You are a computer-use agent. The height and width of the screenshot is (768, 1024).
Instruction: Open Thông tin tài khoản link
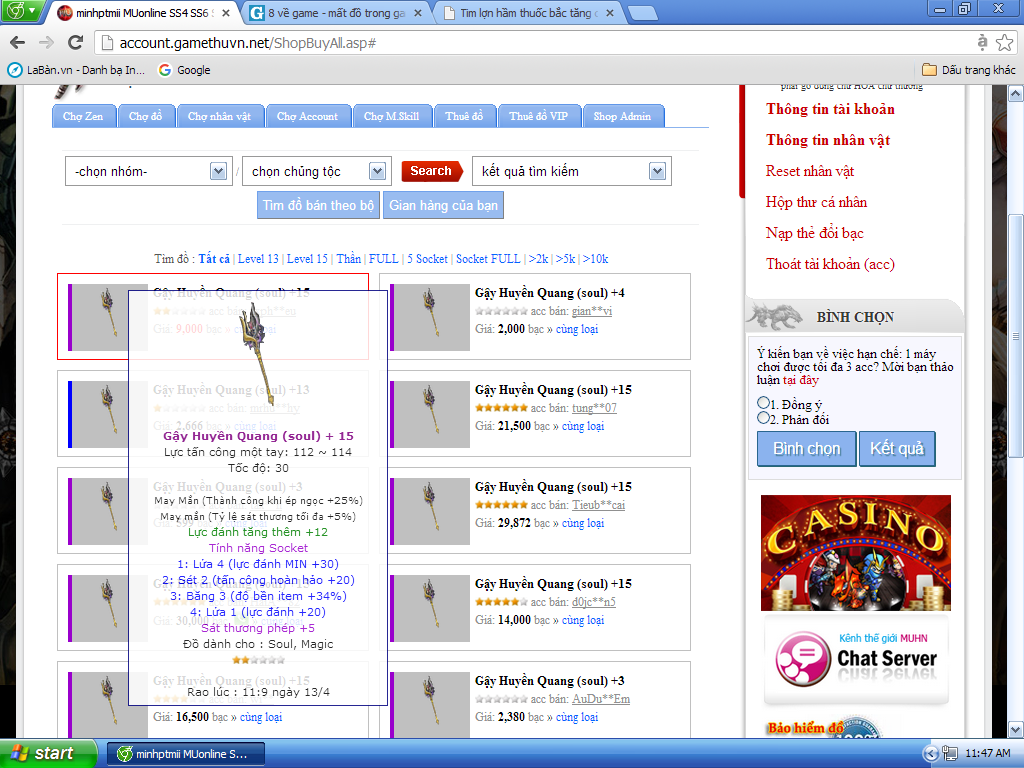tap(831, 109)
